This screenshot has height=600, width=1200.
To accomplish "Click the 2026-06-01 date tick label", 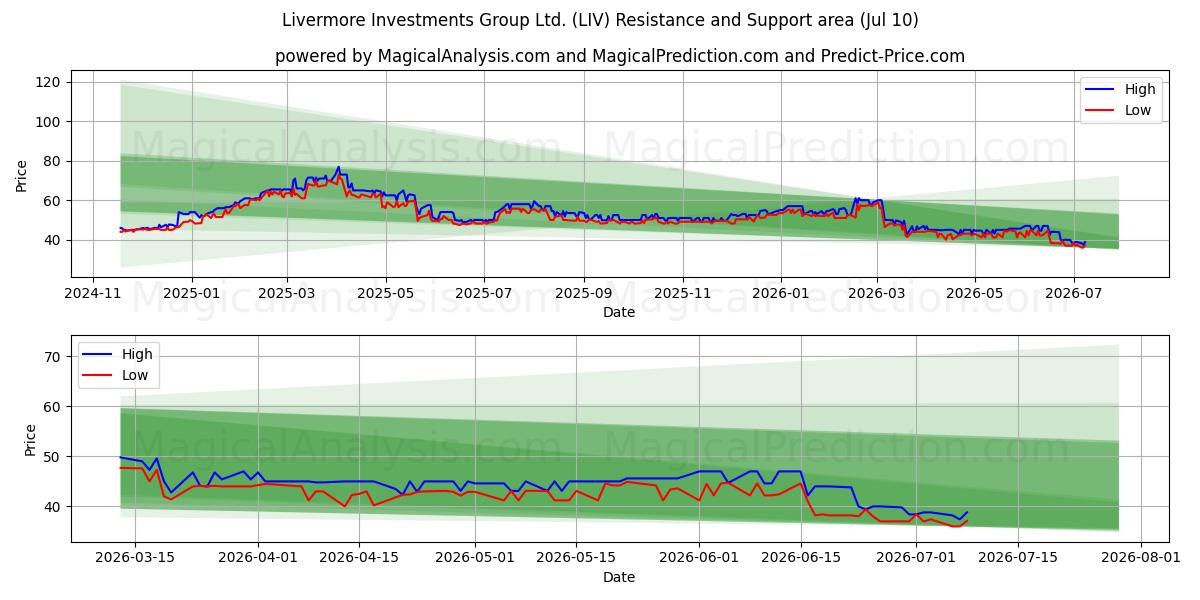I will (699, 558).
